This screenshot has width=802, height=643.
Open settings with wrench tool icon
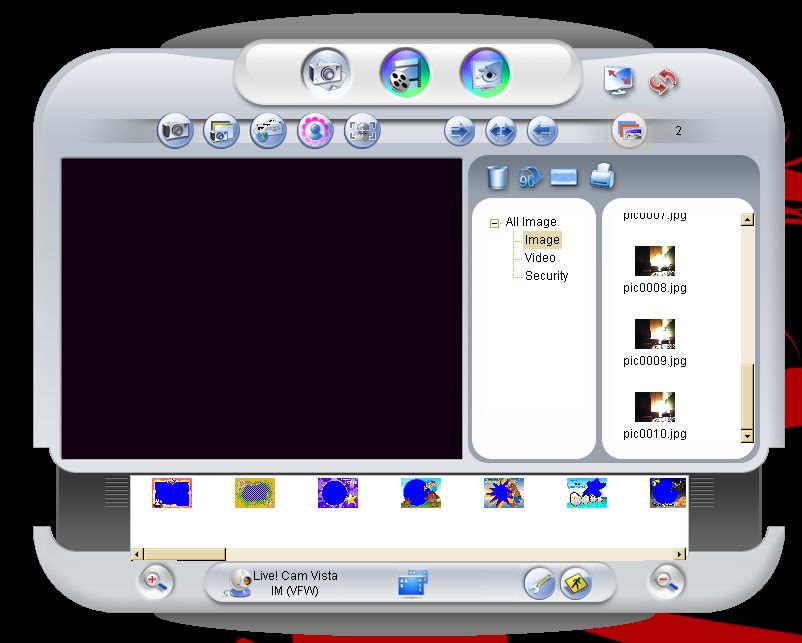pyautogui.click(x=540, y=583)
